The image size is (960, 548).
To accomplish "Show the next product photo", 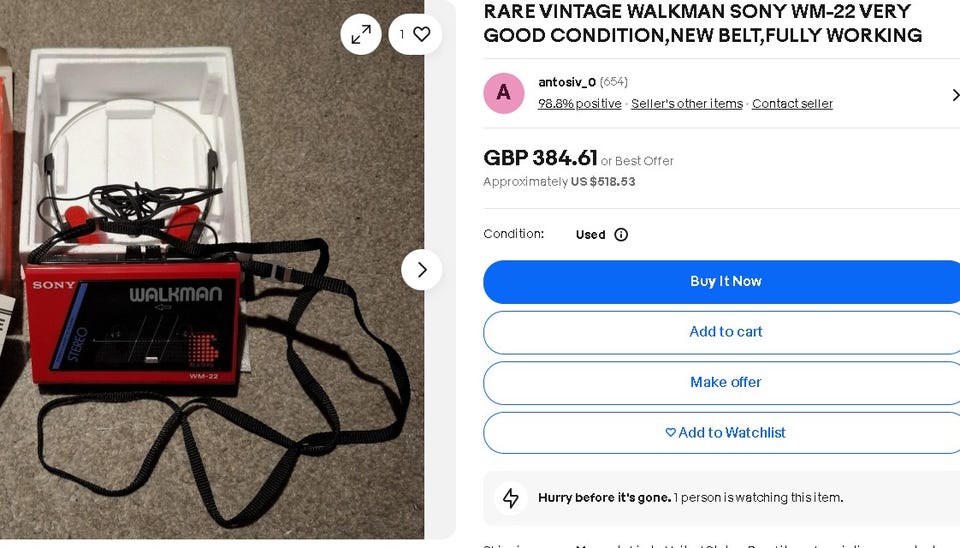I will click(x=421, y=270).
